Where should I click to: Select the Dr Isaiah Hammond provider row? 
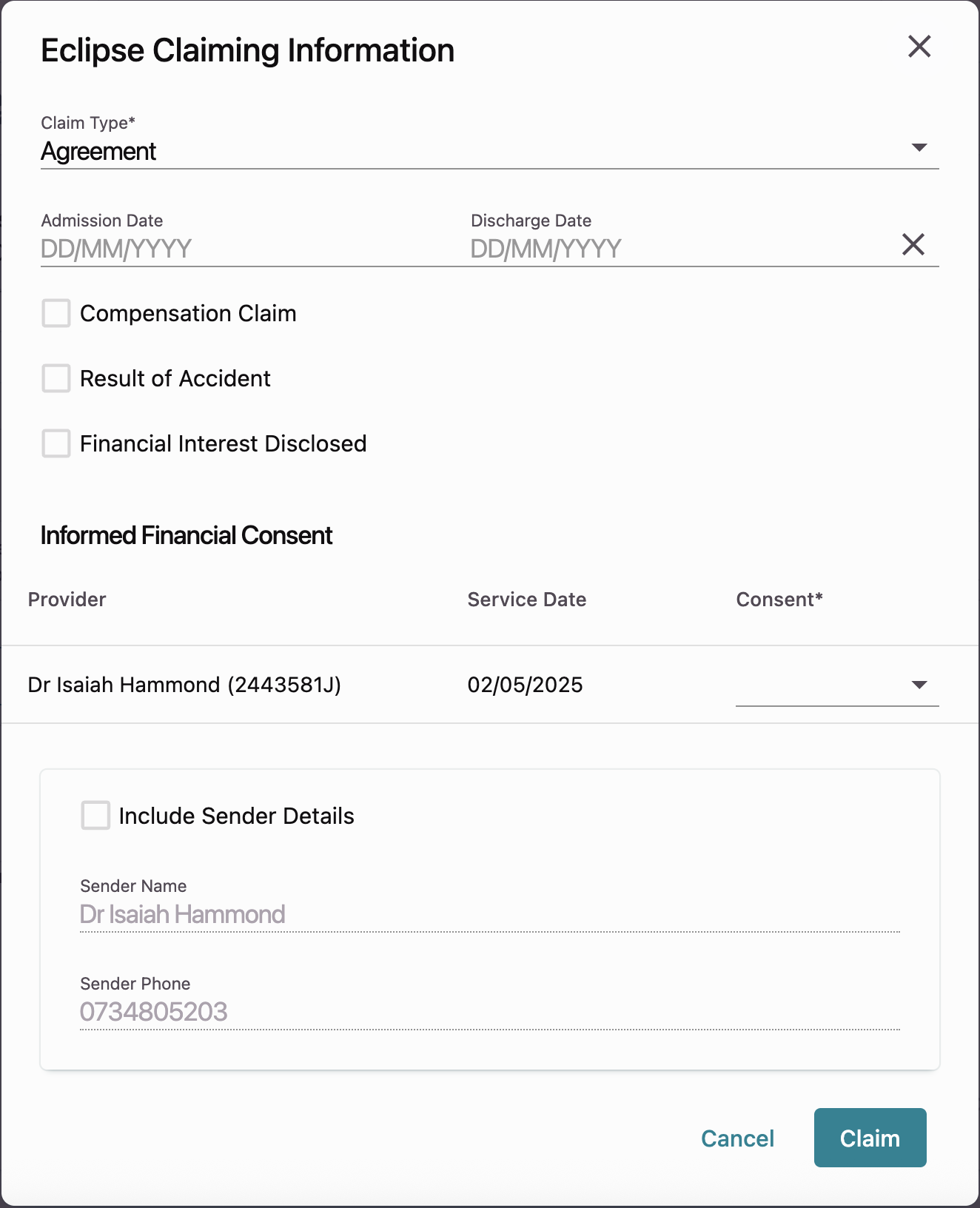(183, 685)
